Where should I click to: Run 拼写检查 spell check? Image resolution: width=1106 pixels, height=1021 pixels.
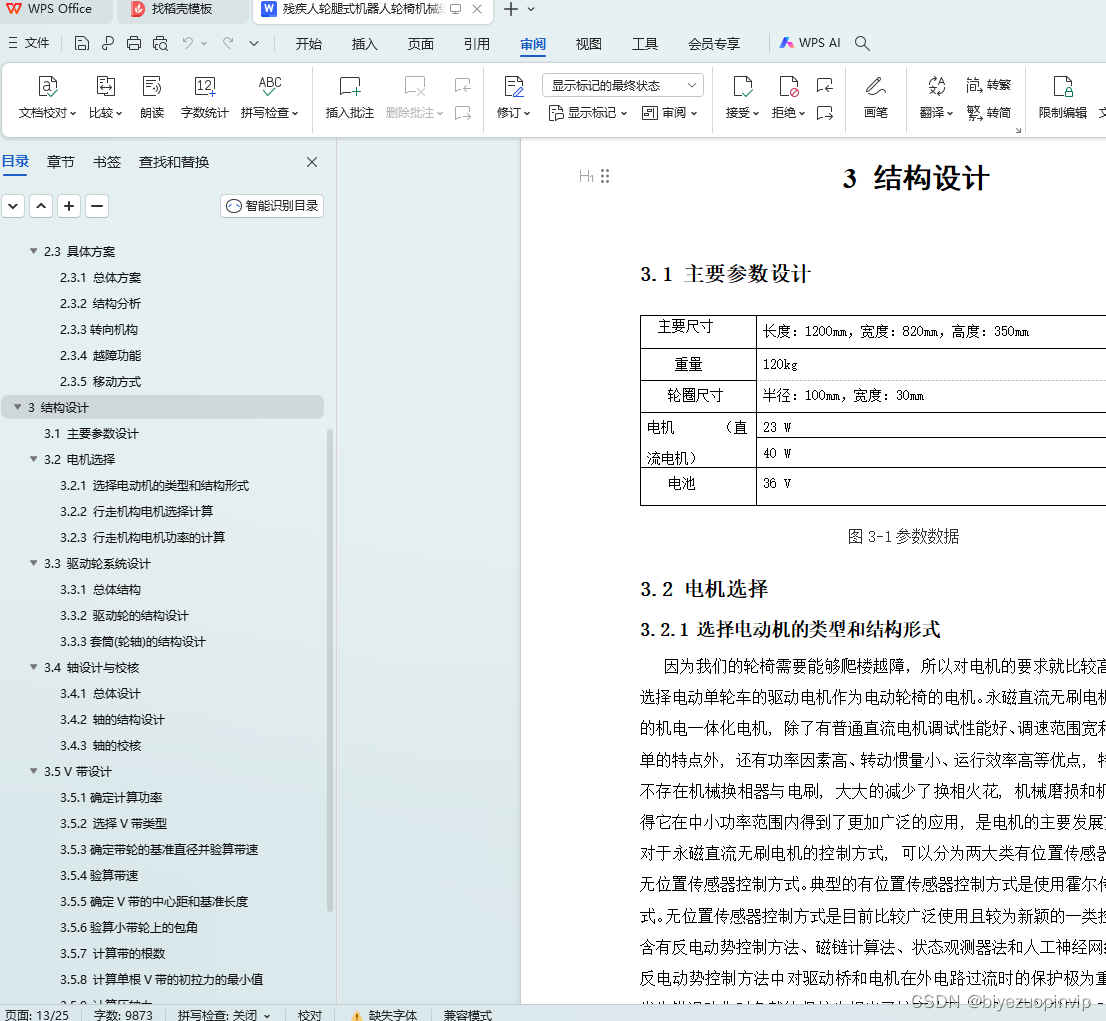(x=269, y=97)
